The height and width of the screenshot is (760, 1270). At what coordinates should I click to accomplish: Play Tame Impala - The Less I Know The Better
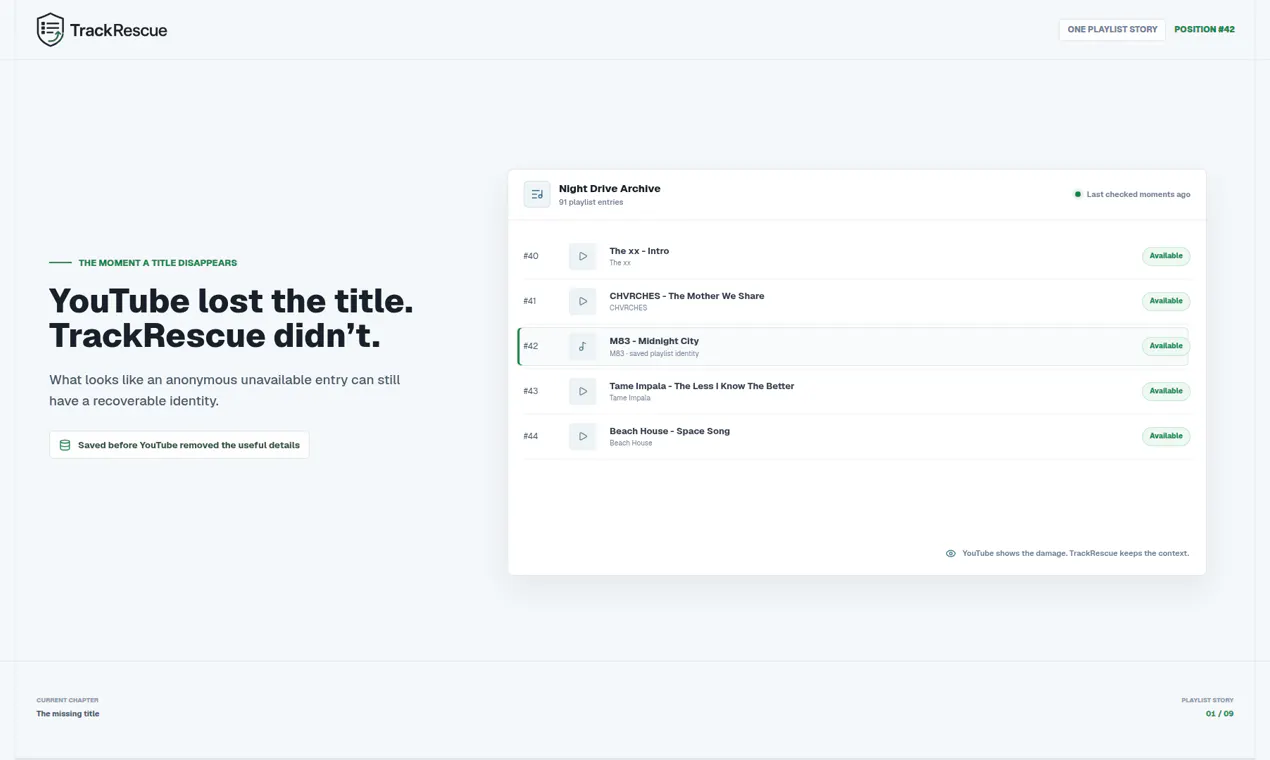[582, 391]
